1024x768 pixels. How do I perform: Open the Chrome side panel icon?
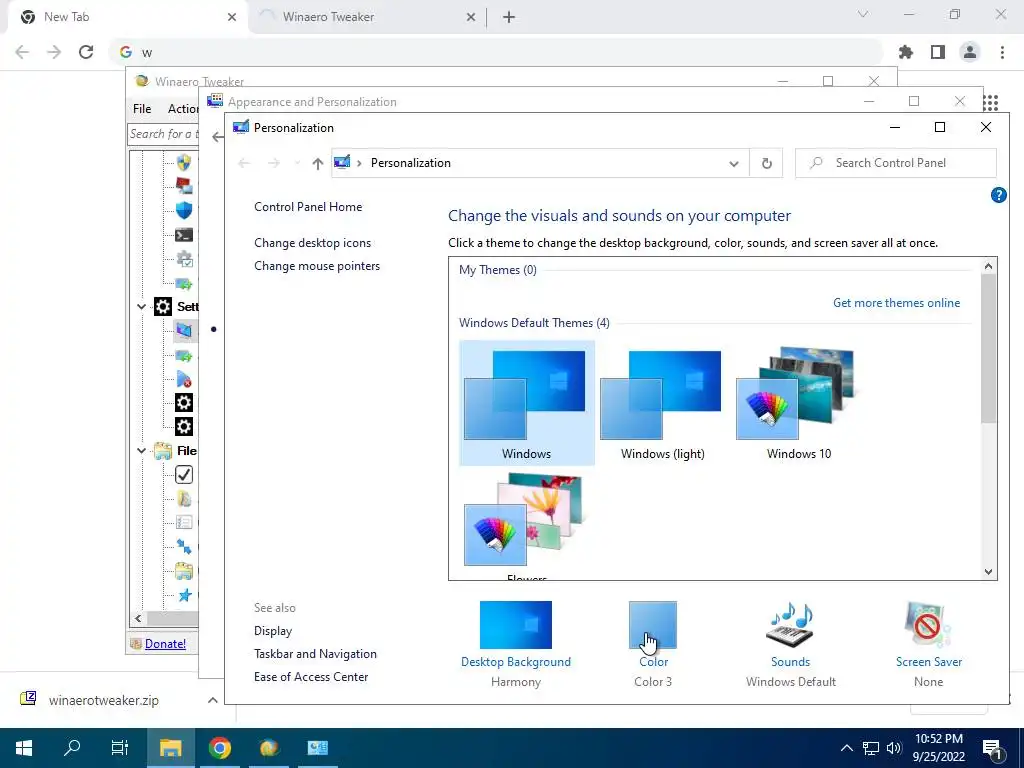tap(937, 52)
